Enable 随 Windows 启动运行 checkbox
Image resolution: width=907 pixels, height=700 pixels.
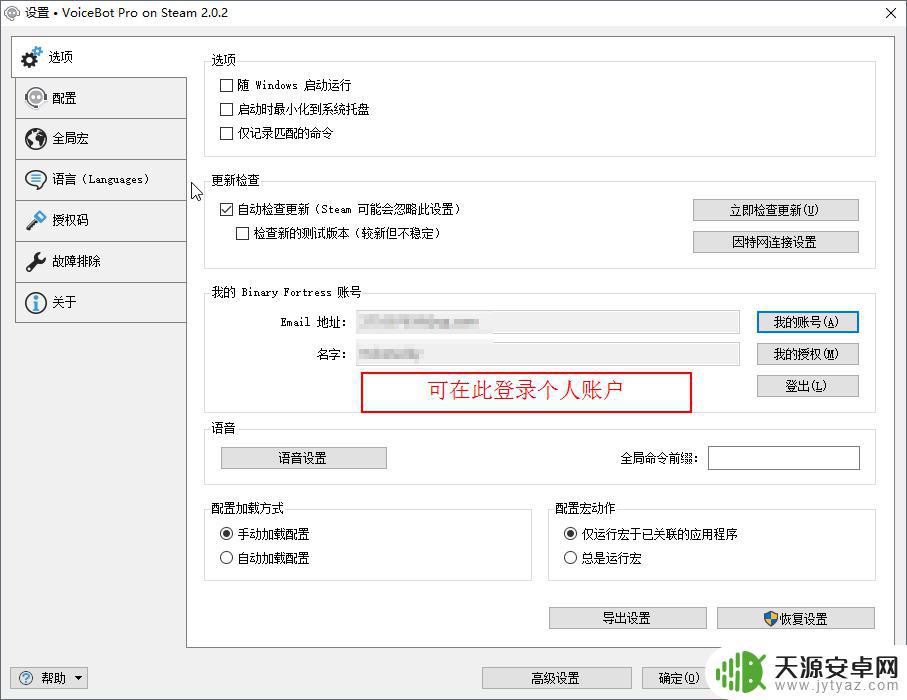[226, 86]
